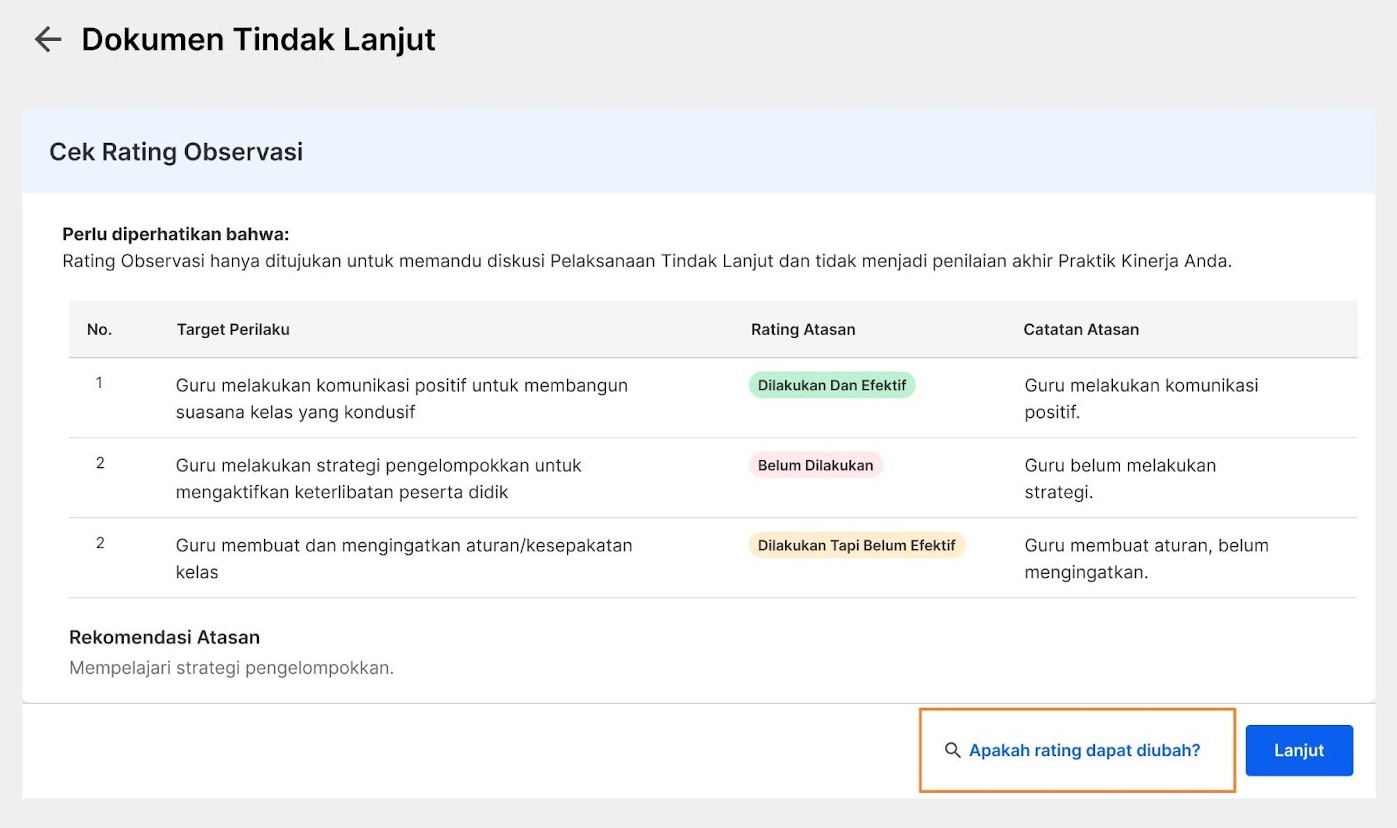Go back using the left arrow icon

[x=47, y=40]
